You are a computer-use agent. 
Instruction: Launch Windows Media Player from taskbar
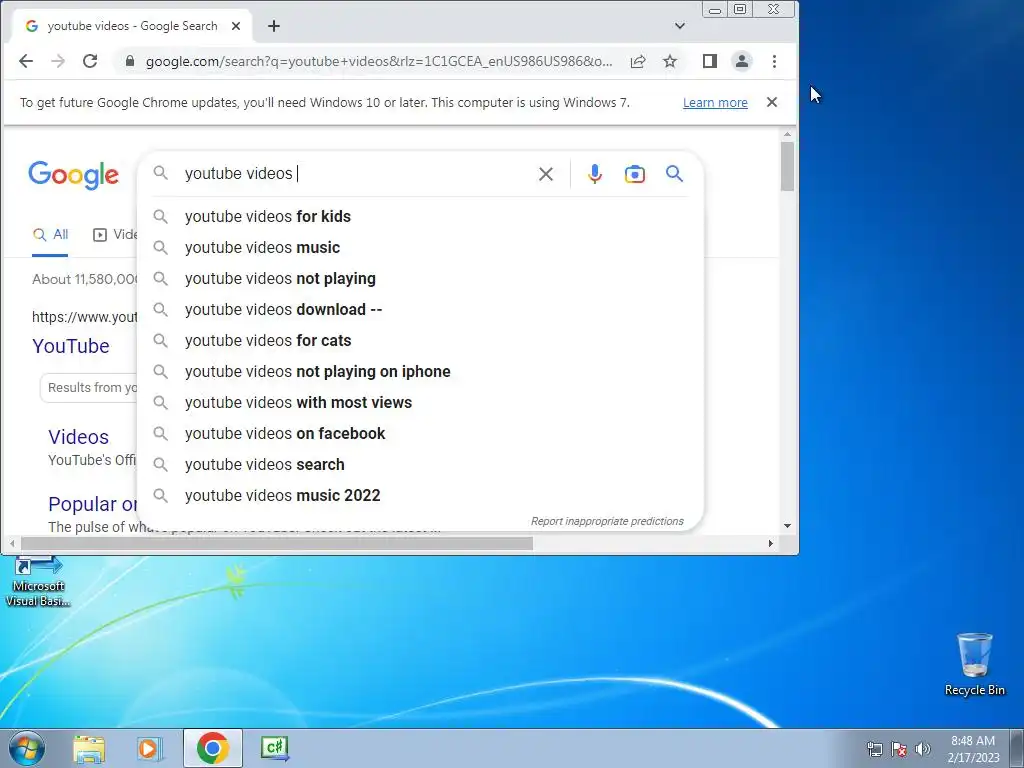pos(150,749)
